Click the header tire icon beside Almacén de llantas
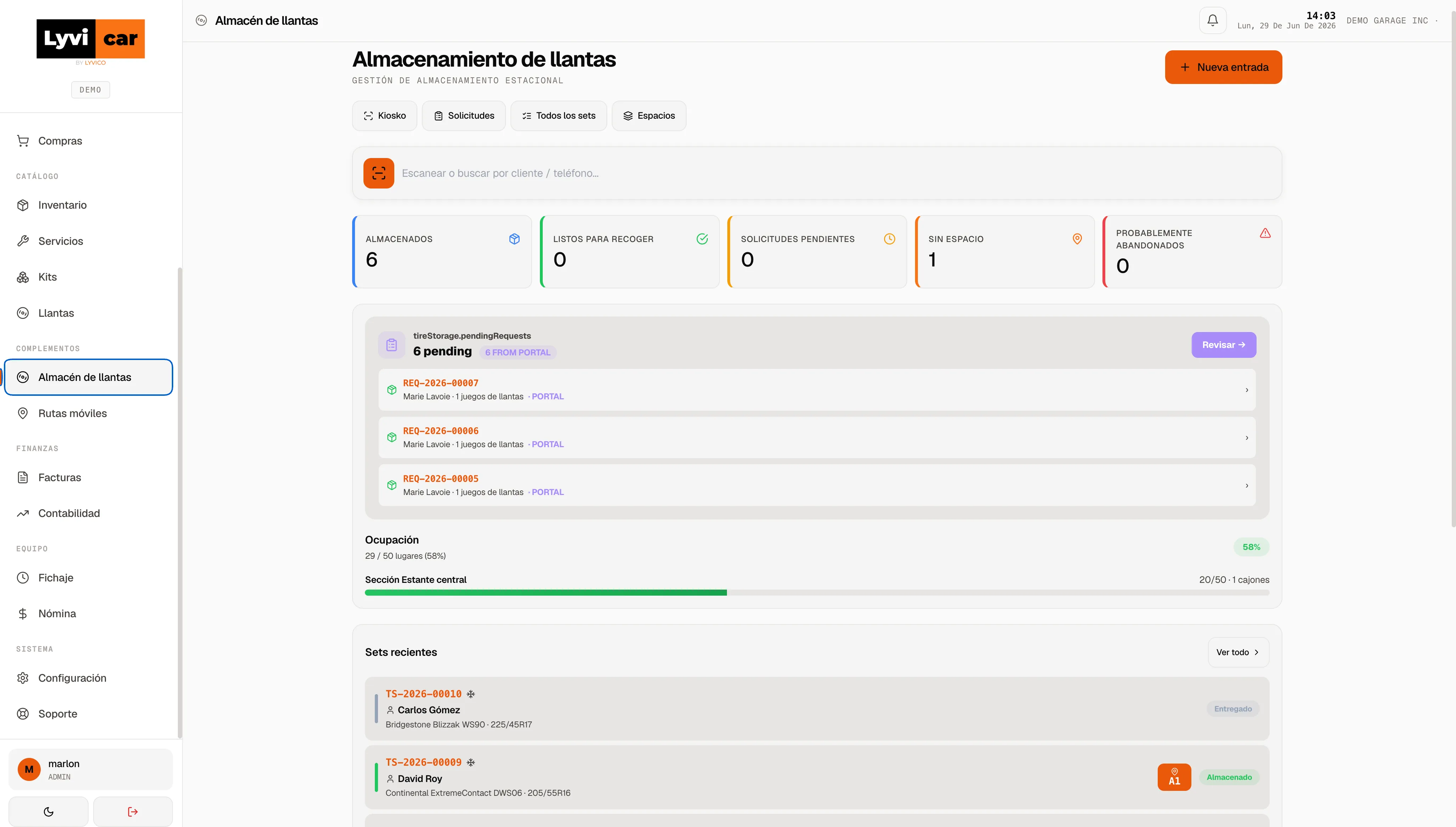Viewport: 1456px width, 827px height. pos(201,21)
